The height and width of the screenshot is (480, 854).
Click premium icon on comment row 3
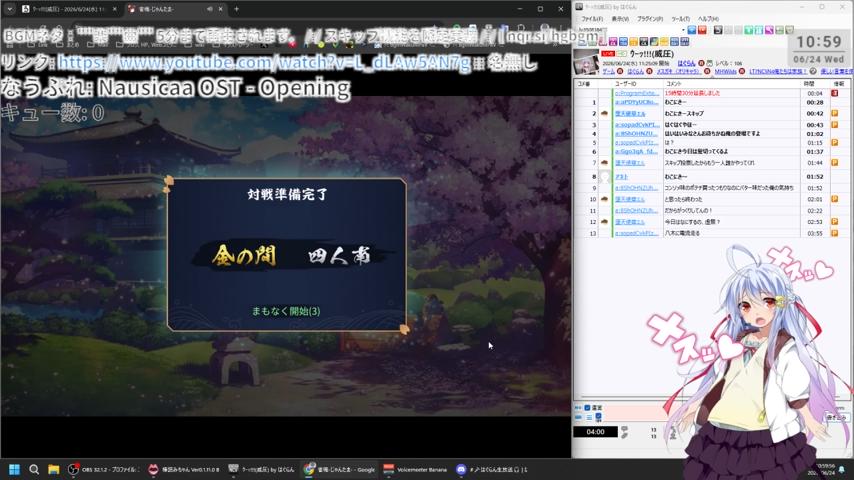coord(834,125)
